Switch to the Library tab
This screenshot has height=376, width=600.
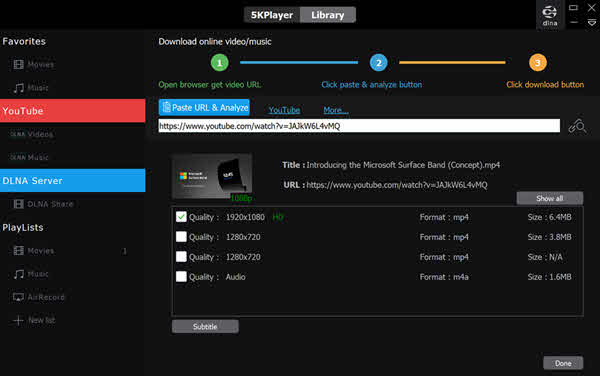(x=328, y=15)
